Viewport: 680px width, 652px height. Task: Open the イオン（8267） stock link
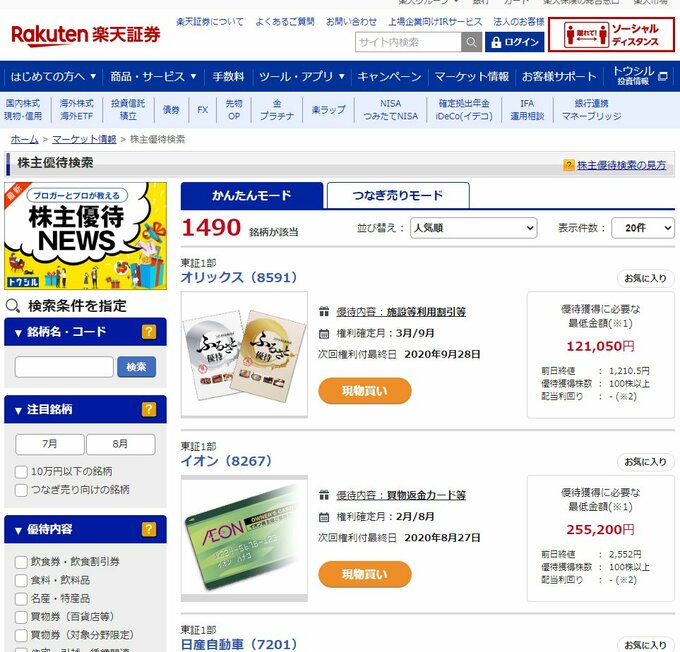[x=226, y=461]
